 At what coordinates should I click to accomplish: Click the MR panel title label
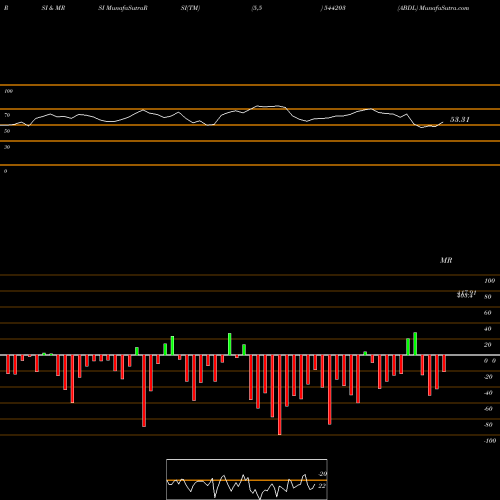(x=446, y=260)
